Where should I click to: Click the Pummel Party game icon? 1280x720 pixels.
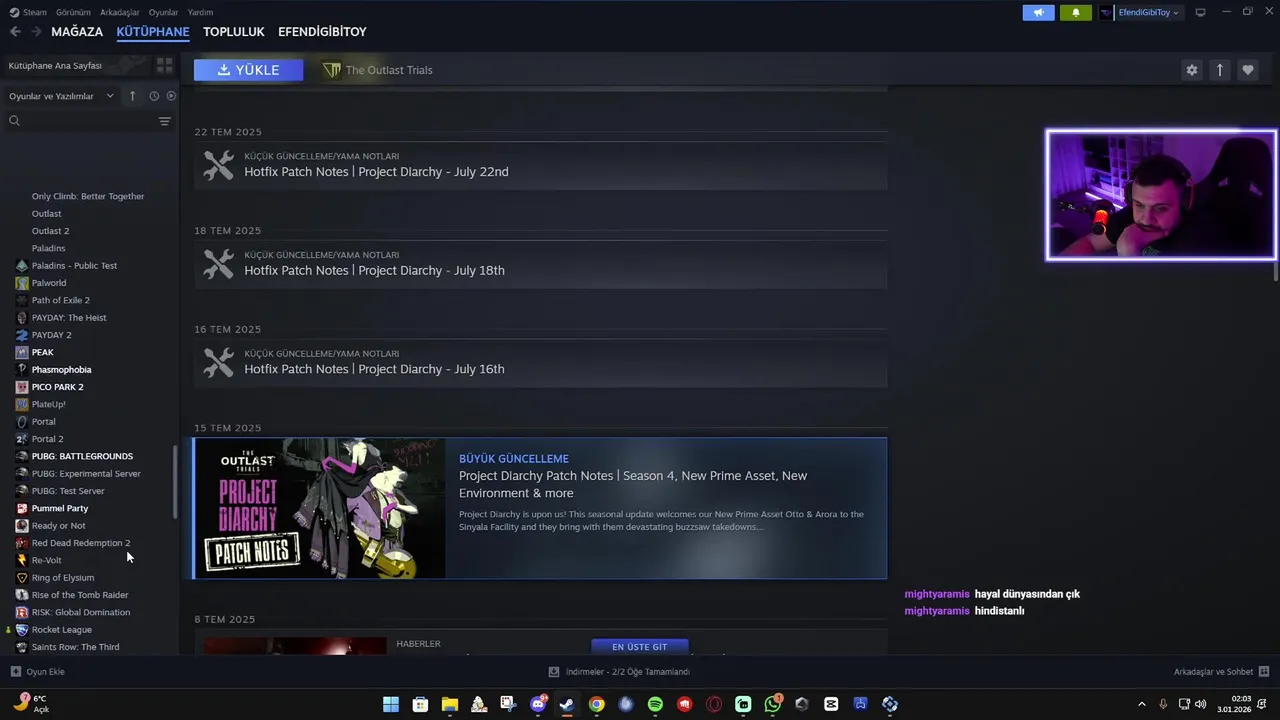tap(22, 508)
